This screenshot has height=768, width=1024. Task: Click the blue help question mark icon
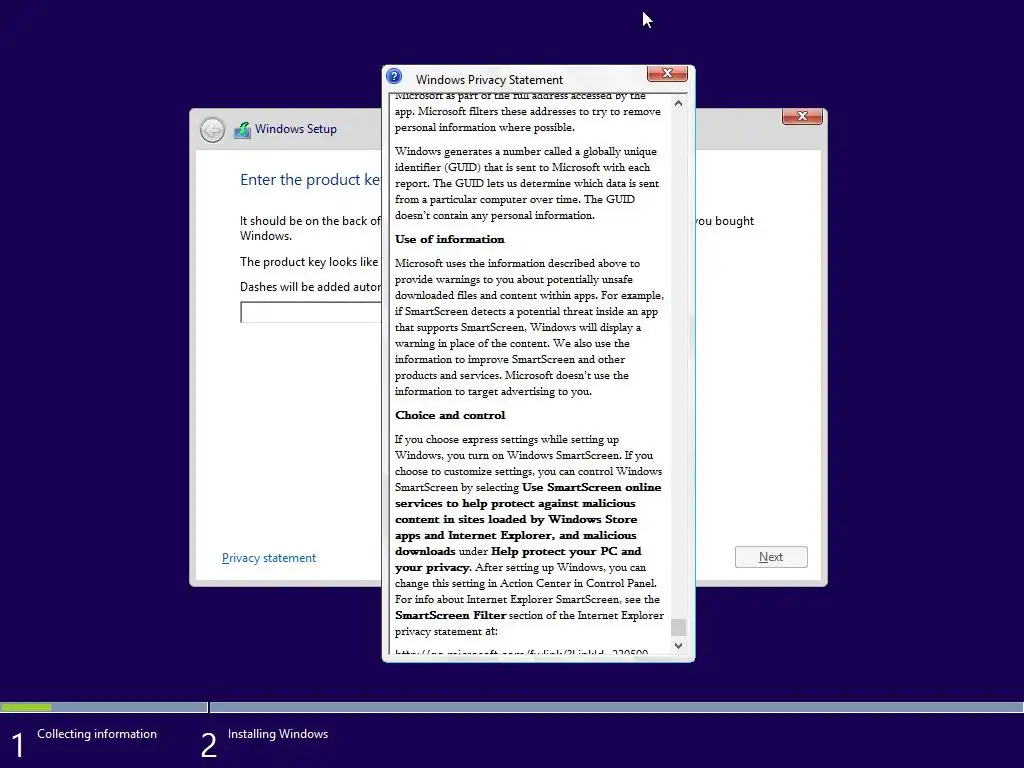tap(394, 76)
